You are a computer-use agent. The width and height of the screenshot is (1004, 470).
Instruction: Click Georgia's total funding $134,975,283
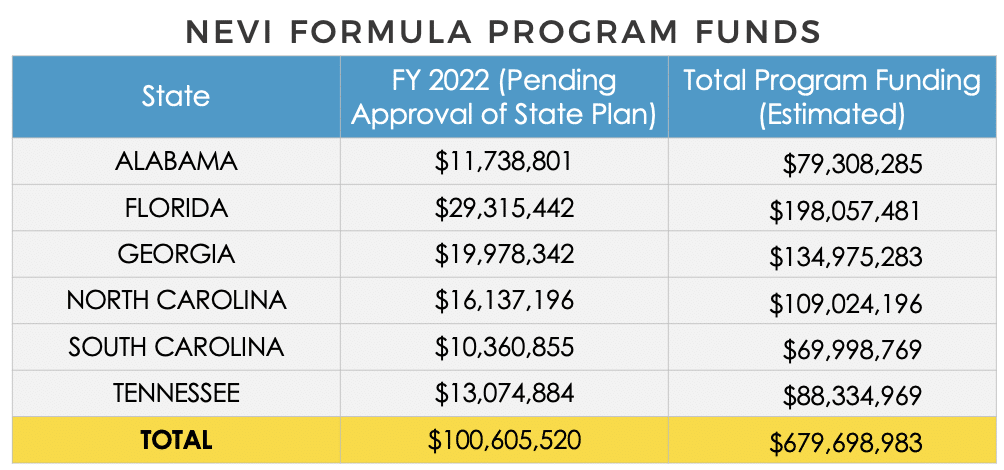[845, 257]
